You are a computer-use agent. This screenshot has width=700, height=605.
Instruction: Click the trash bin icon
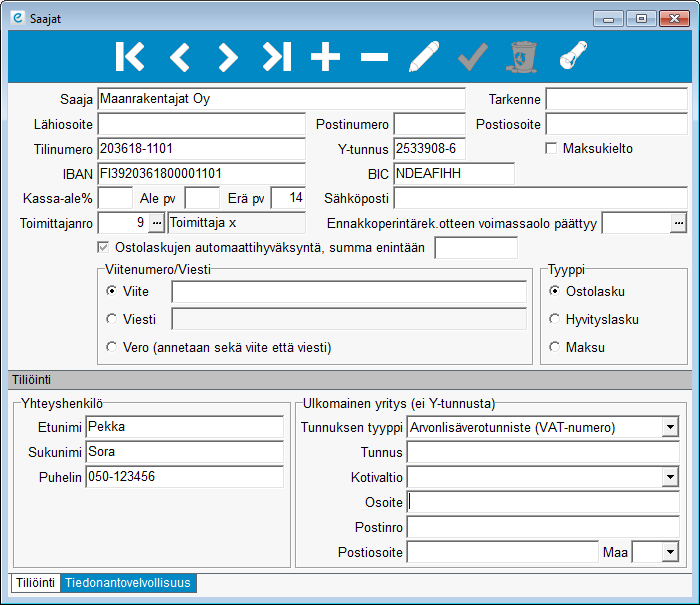tap(521, 57)
